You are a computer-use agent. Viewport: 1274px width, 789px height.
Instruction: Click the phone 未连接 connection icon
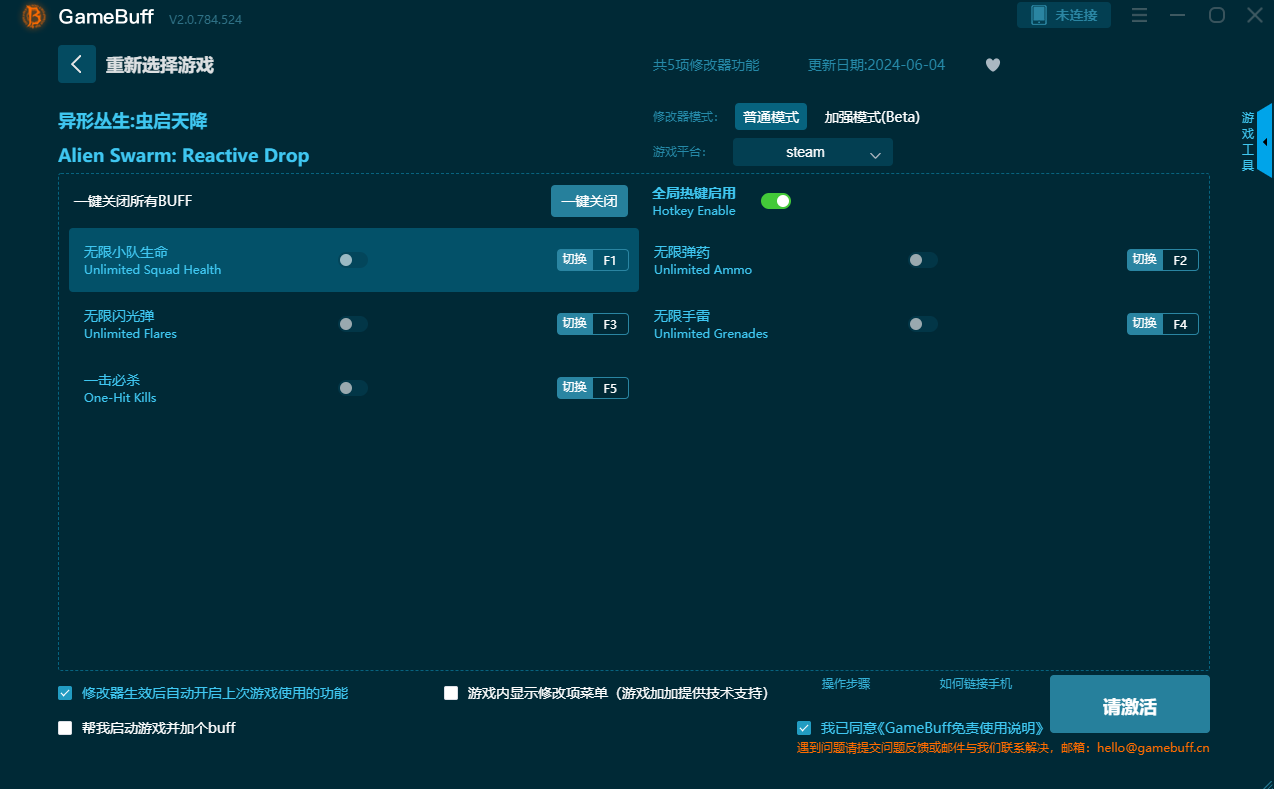coord(1064,15)
